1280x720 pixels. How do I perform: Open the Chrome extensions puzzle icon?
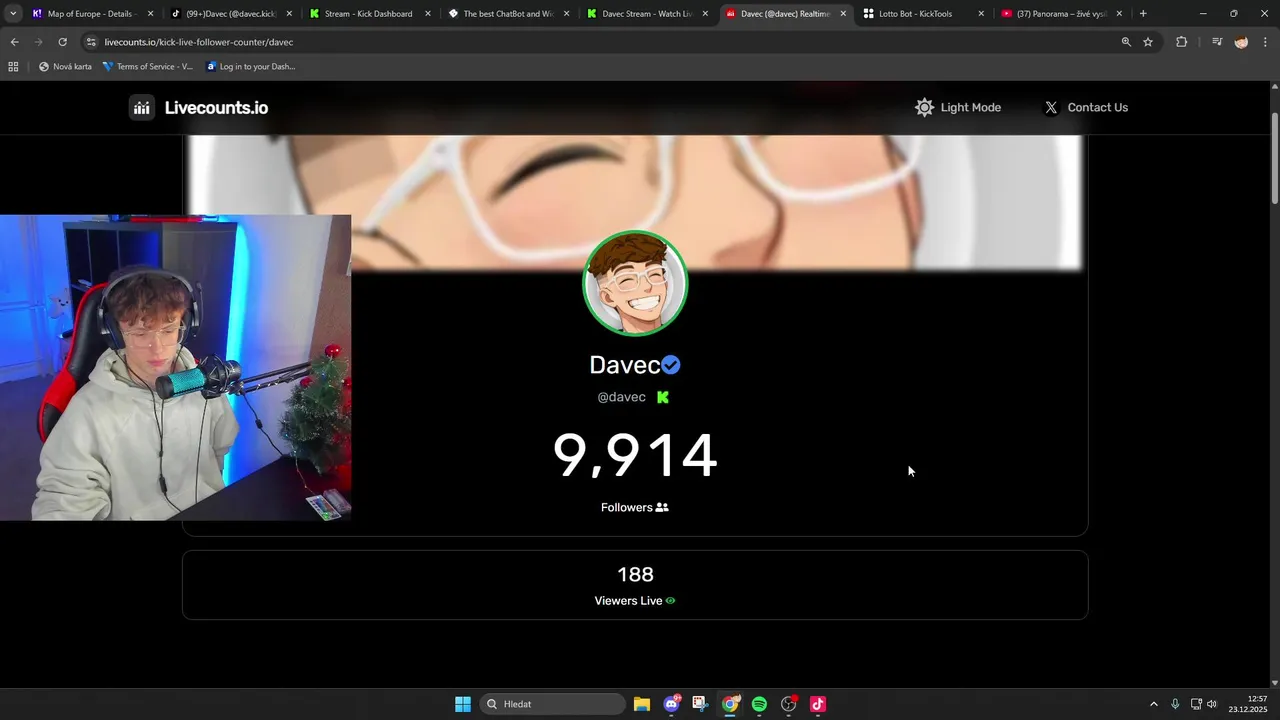click(x=1182, y=42)
